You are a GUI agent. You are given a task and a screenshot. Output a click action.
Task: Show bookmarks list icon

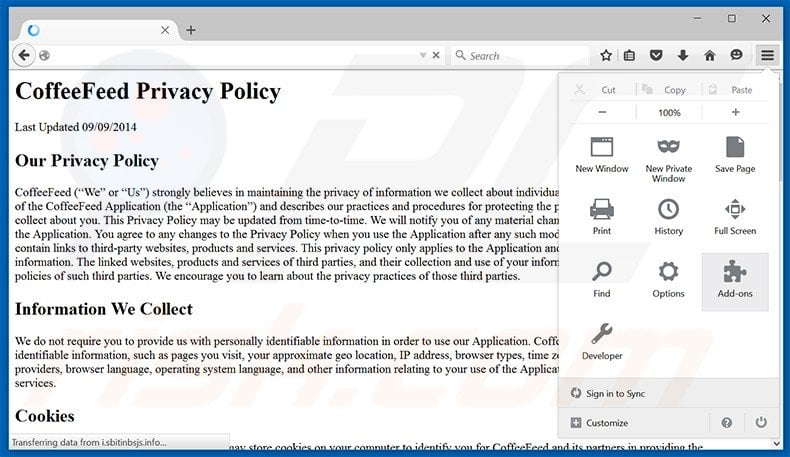(629, 55)
